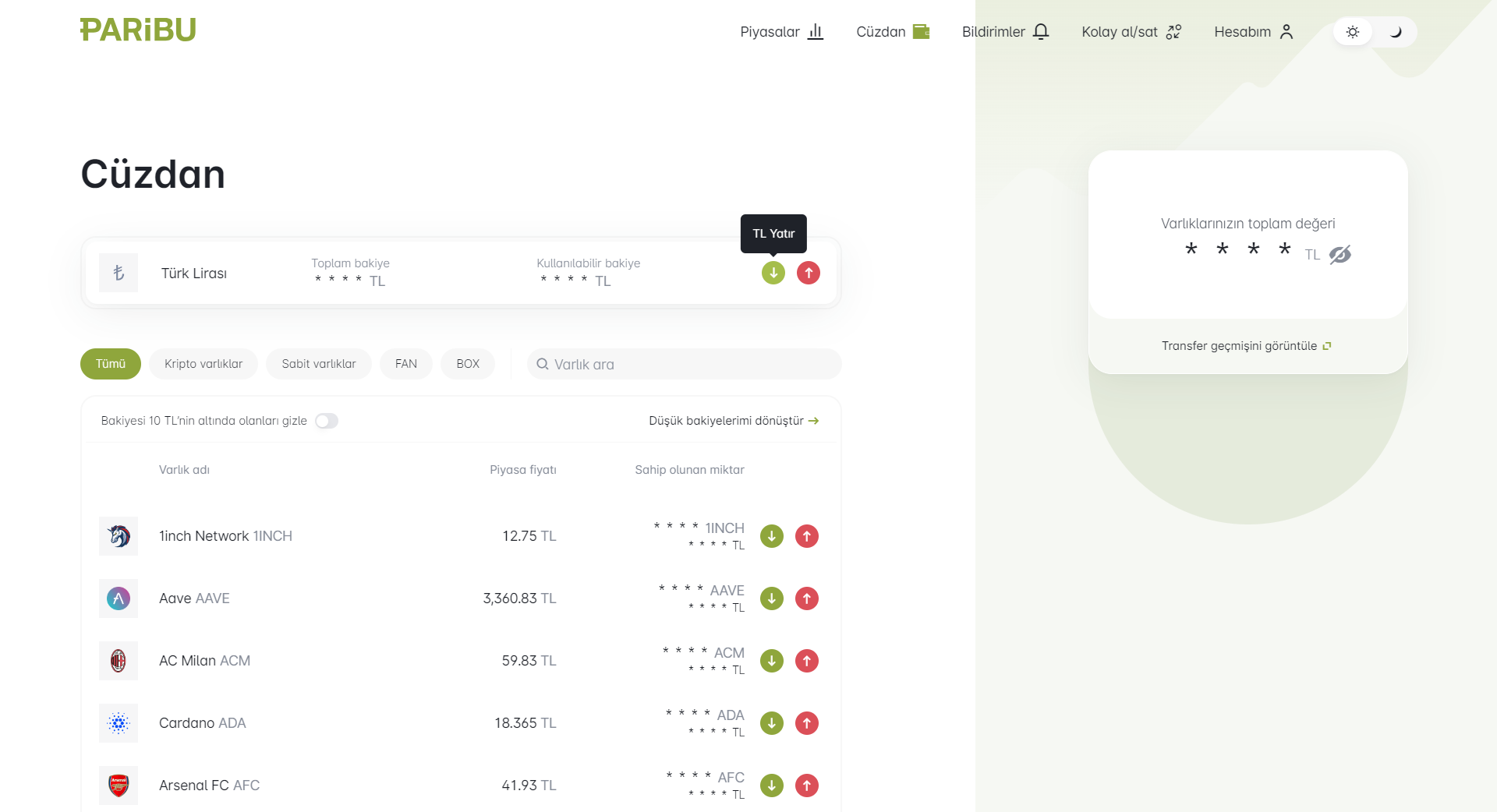Open Hesabım using the person icon
The width and height of the screenshot is (1497, 812).
tap(1286, 31)
